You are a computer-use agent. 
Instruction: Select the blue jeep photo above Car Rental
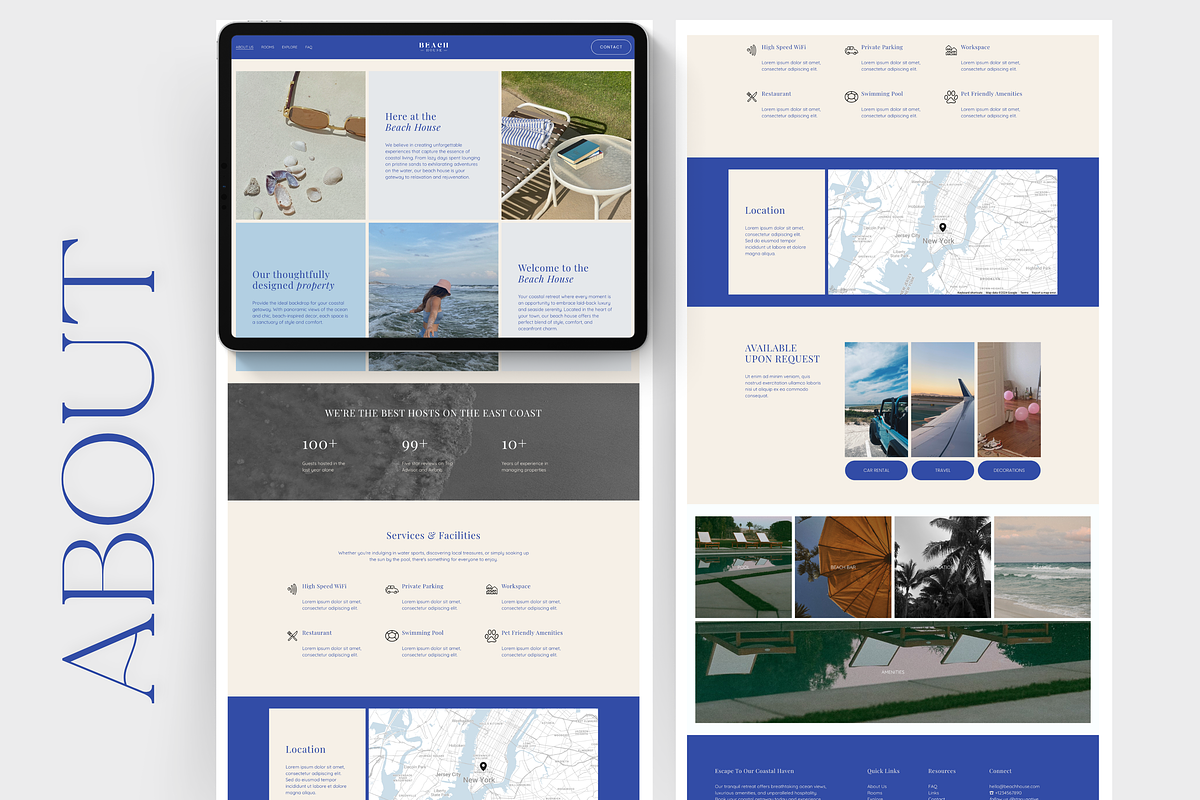876,399
